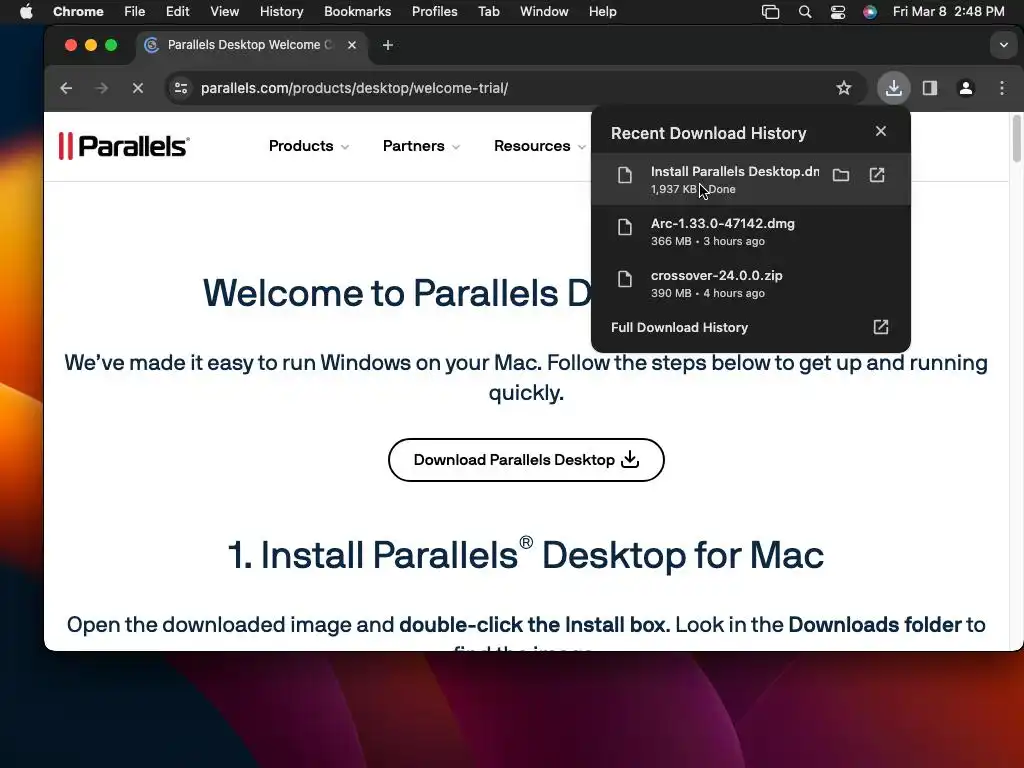Open a new tab
The width and height of the screenshot is (1024, 768).
(388, 45)
